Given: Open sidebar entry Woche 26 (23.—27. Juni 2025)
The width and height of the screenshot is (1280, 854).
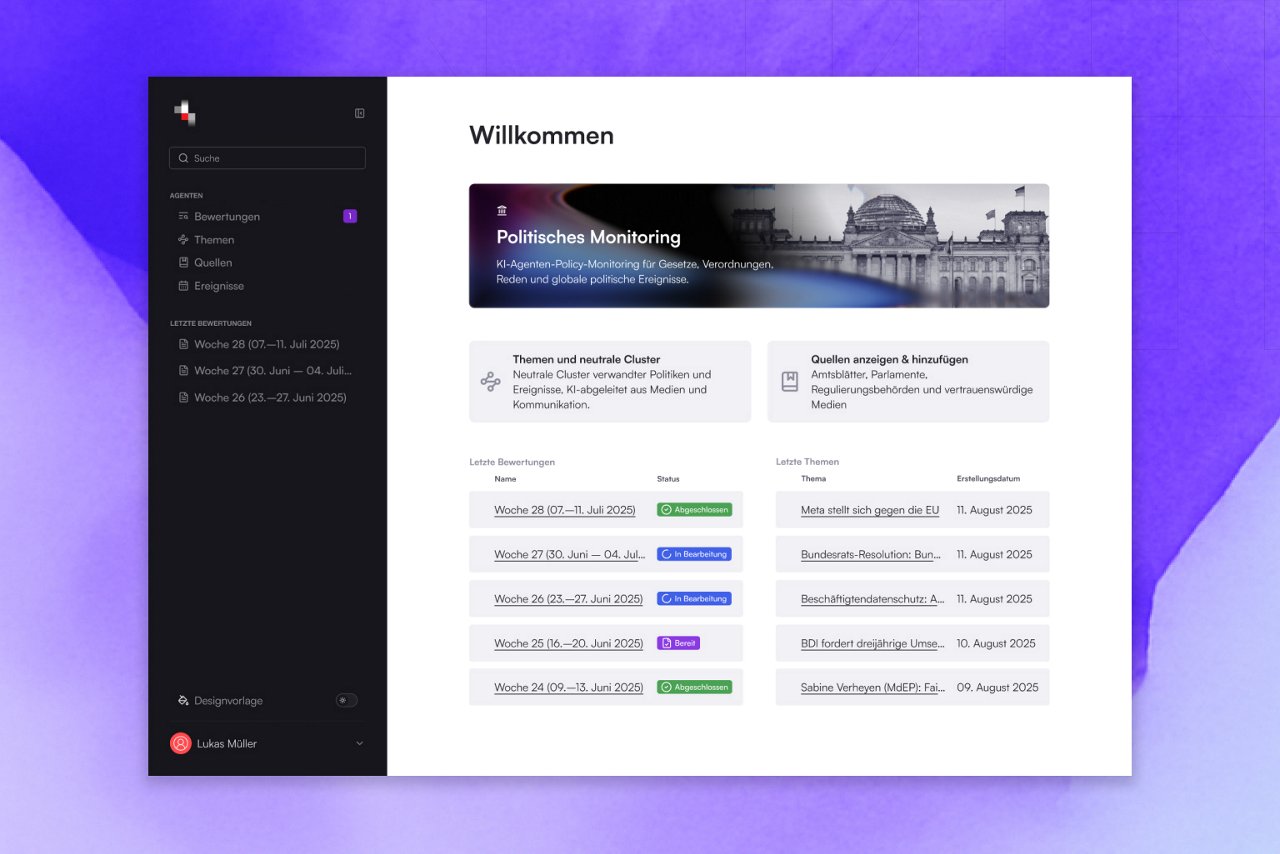Looking at the screenshot, I should click(270, 397).
